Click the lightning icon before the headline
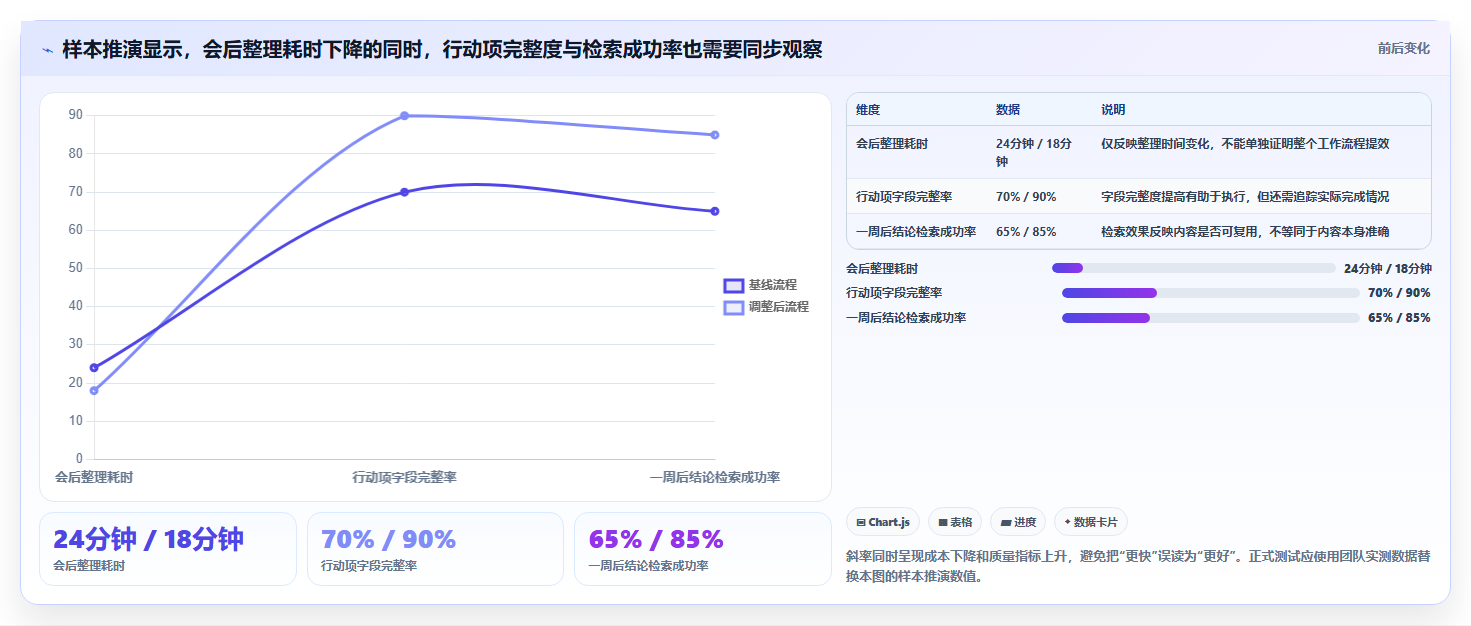 [x=47, y=50]
